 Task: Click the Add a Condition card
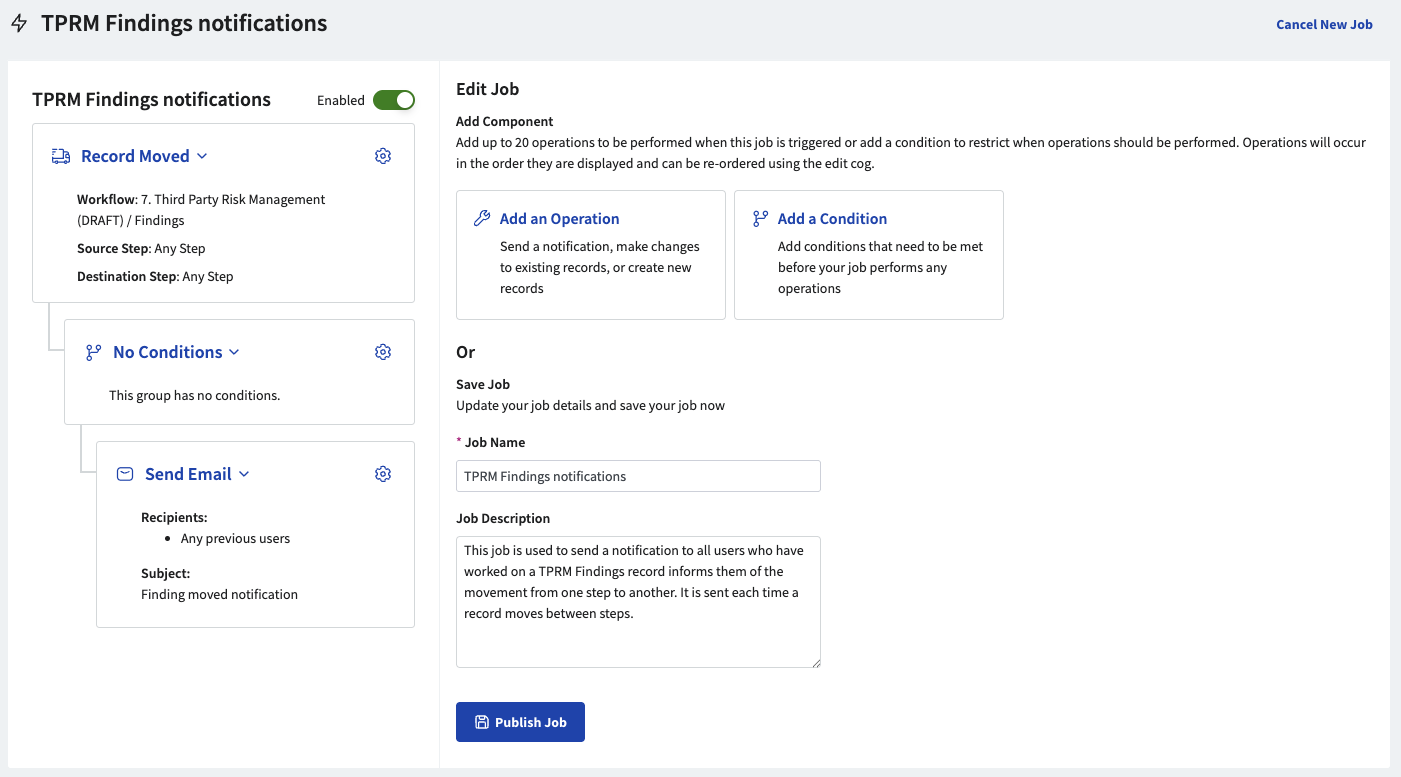[869, 255]
